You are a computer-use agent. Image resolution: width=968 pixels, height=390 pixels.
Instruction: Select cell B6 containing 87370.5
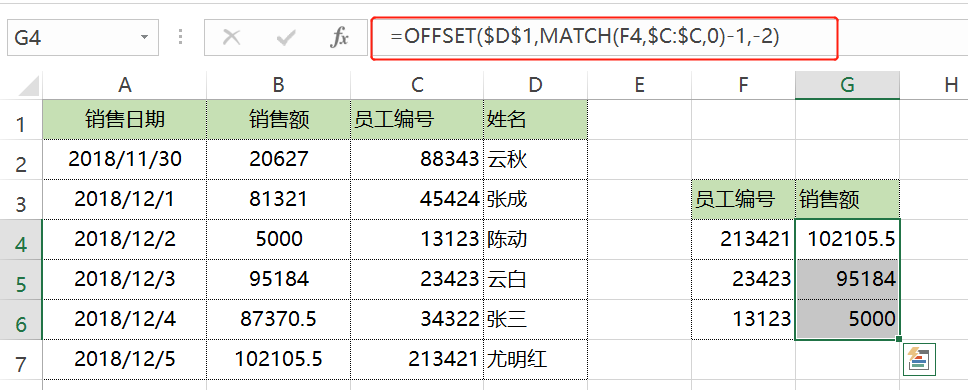coord(278,320)
